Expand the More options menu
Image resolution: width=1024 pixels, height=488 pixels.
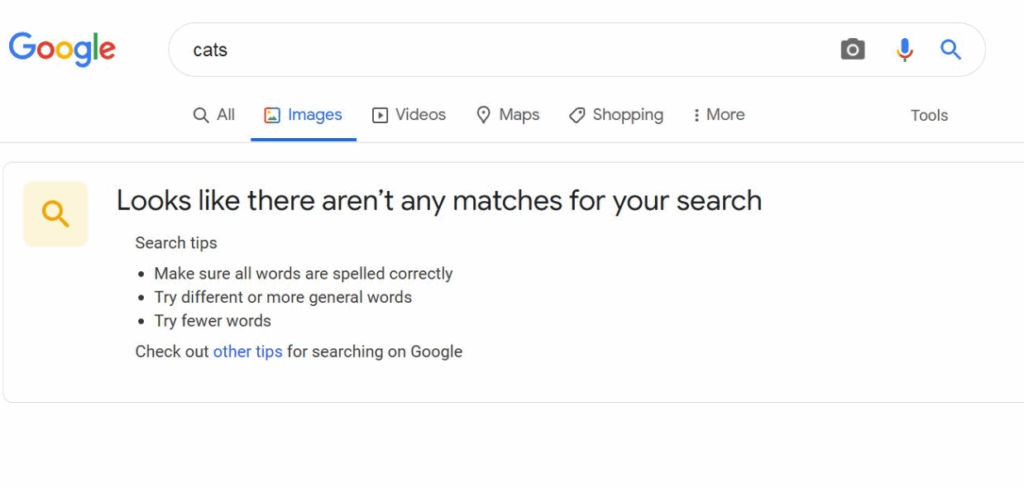coord(718,115)
